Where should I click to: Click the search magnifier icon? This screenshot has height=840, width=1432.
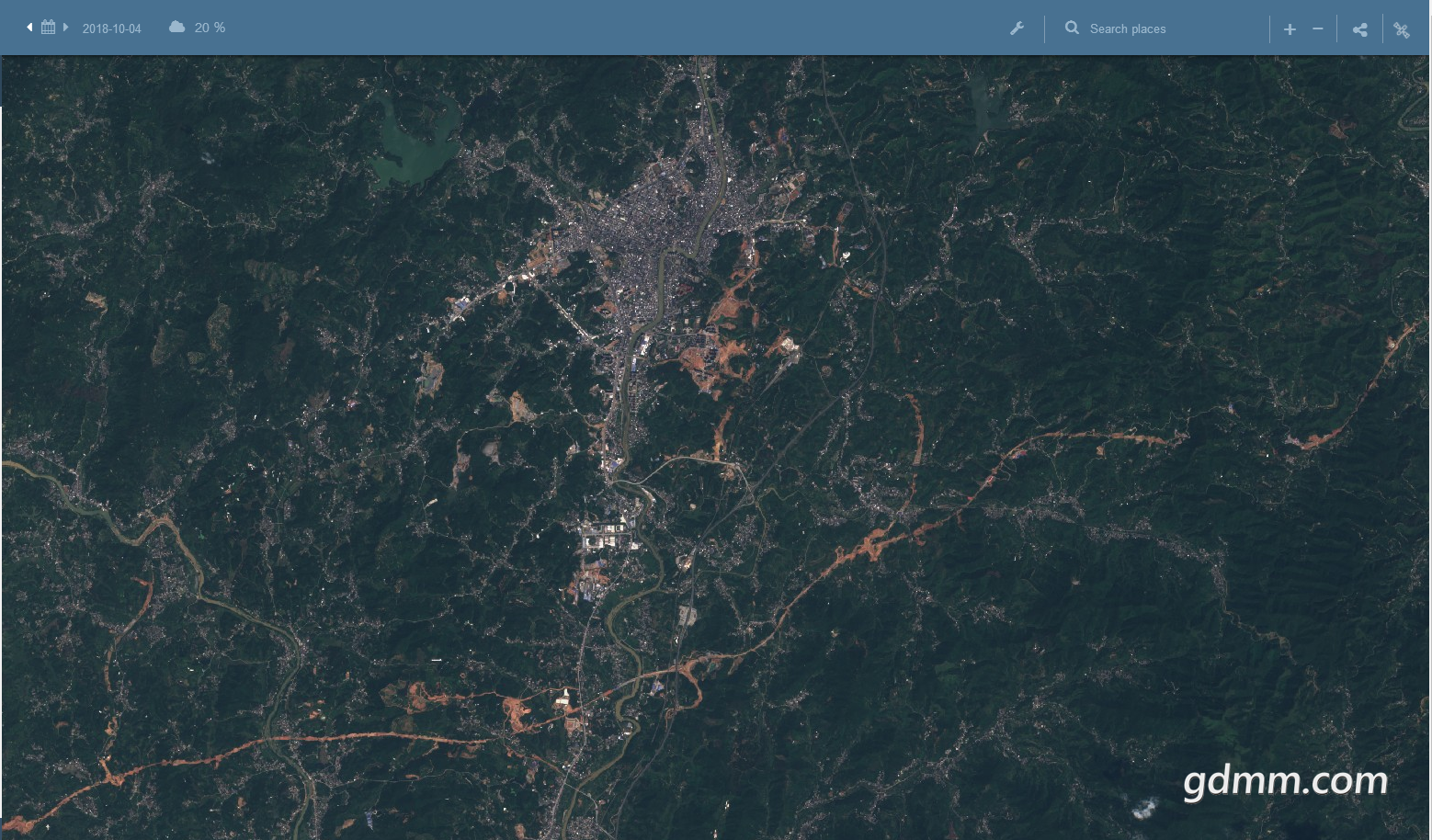click(x=1072, y=28)
